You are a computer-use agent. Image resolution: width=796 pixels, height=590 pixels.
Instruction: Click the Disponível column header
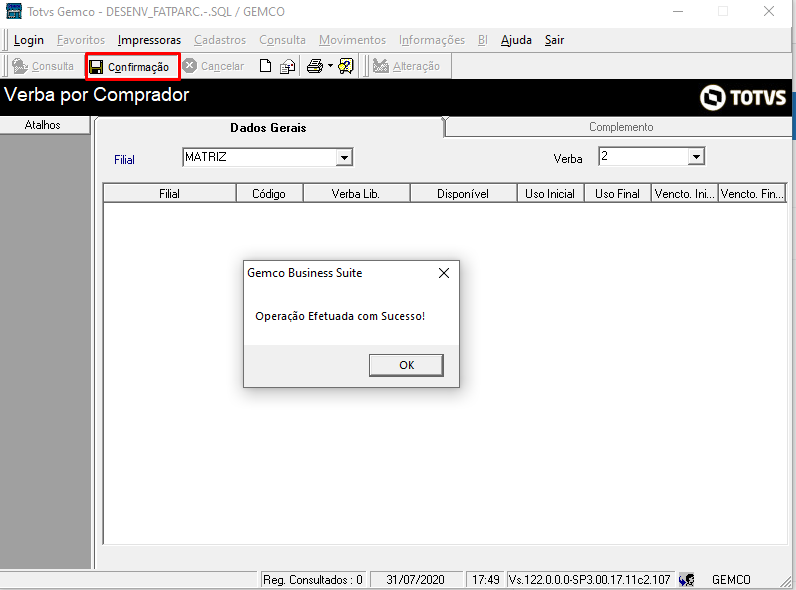[463, 193]
